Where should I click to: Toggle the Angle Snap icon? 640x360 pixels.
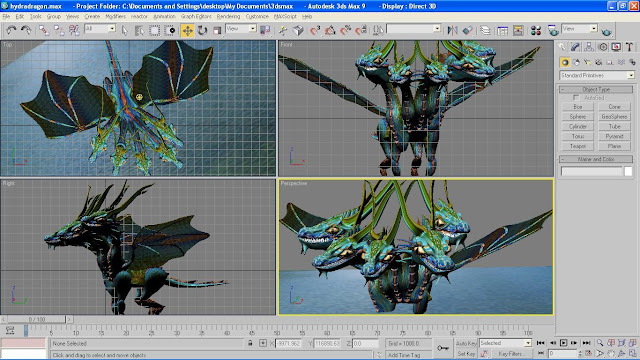(330, 30)
